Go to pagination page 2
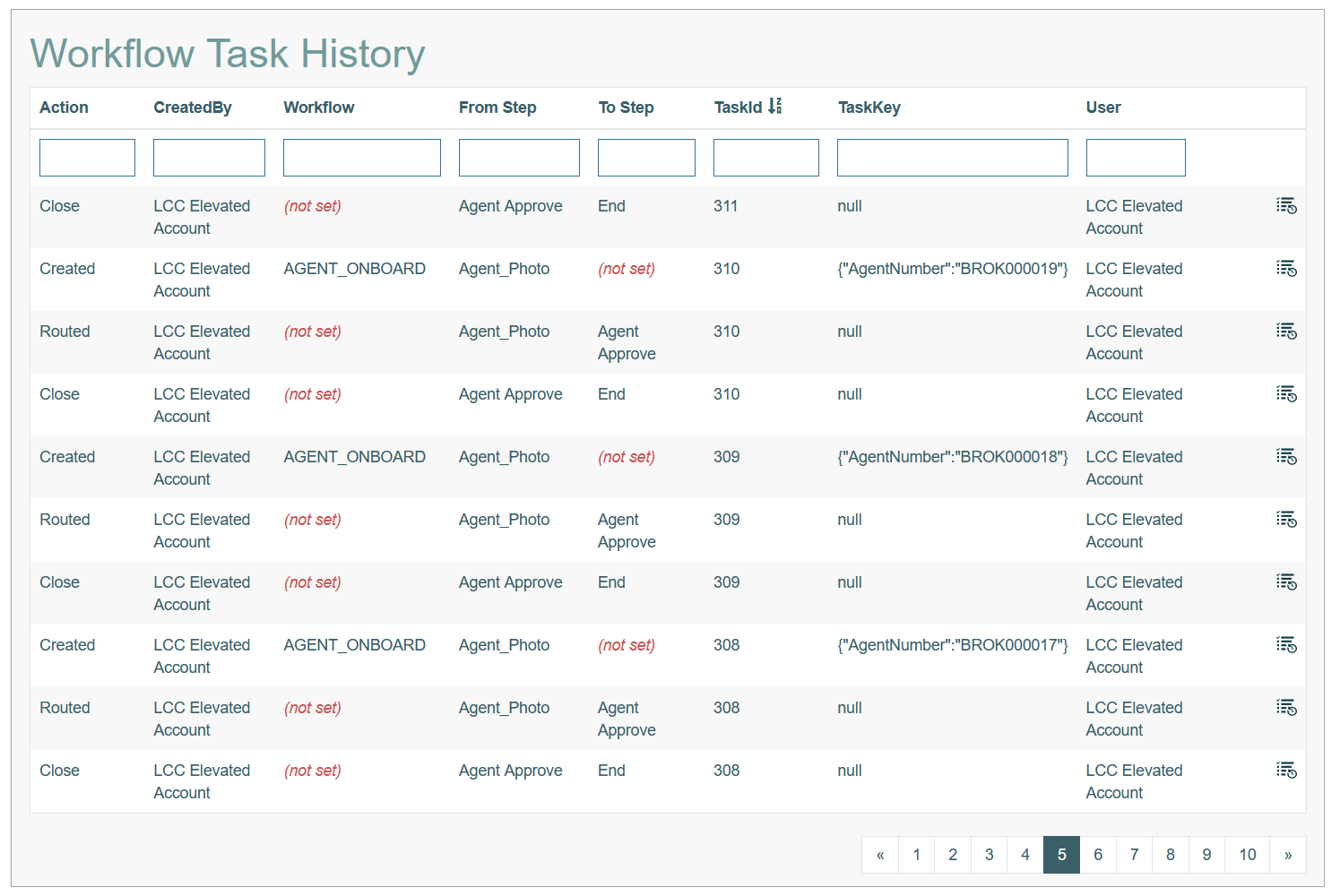Viewport: 1340px width, 896px height. [x=953, y=855]
